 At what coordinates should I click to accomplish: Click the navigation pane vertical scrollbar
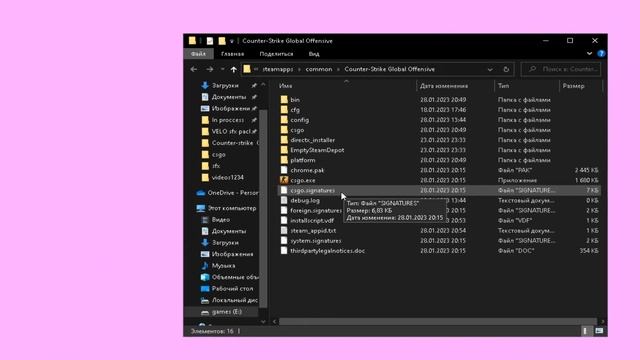tap(263, 208)
